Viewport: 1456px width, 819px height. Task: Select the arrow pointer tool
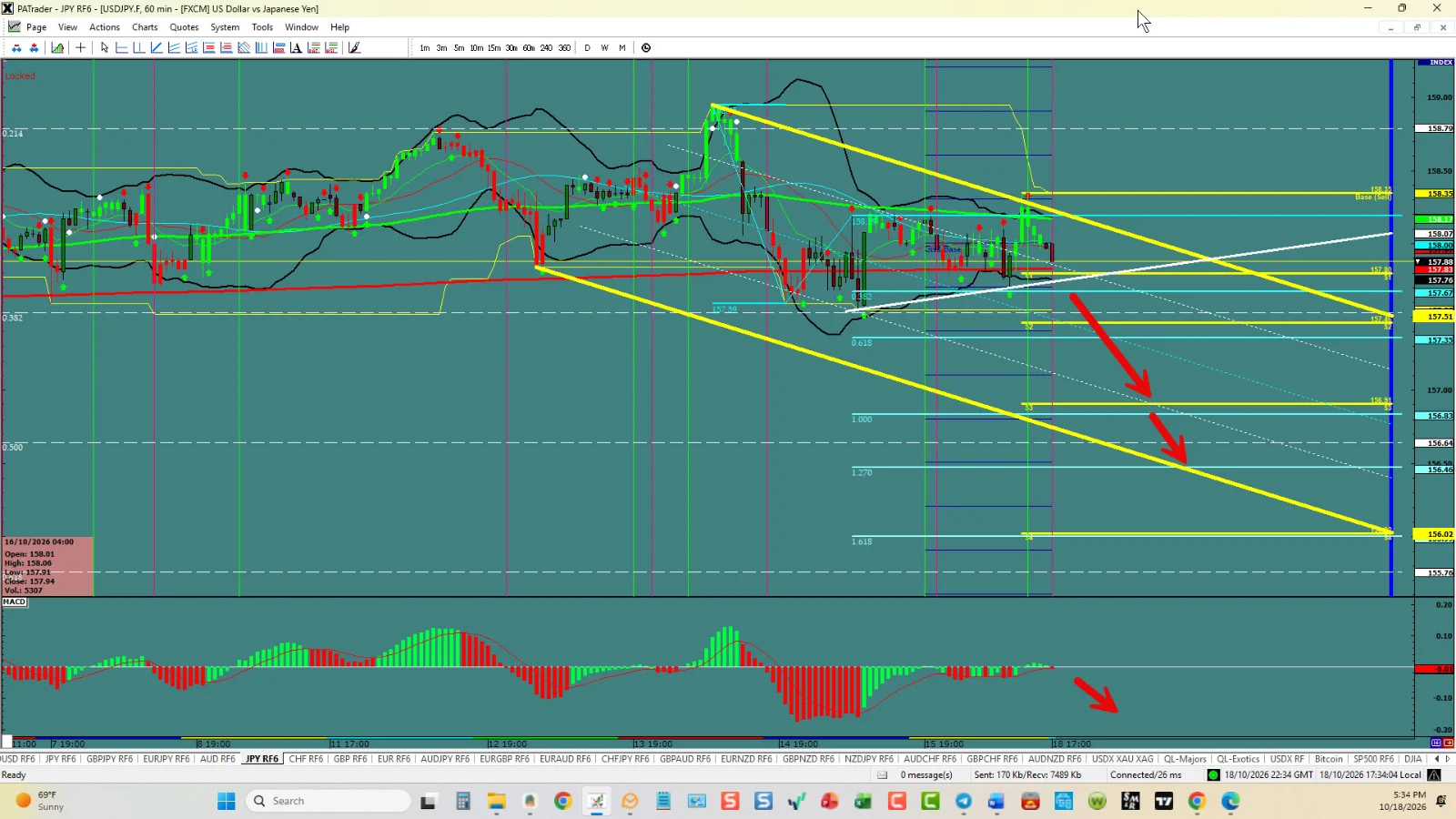click(105, 47)
